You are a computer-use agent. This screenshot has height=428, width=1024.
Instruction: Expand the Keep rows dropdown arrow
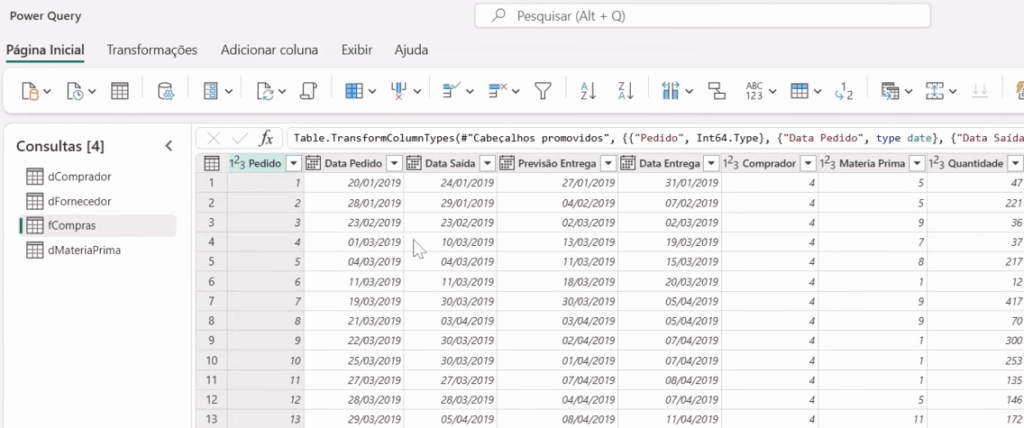coord(470,91)
